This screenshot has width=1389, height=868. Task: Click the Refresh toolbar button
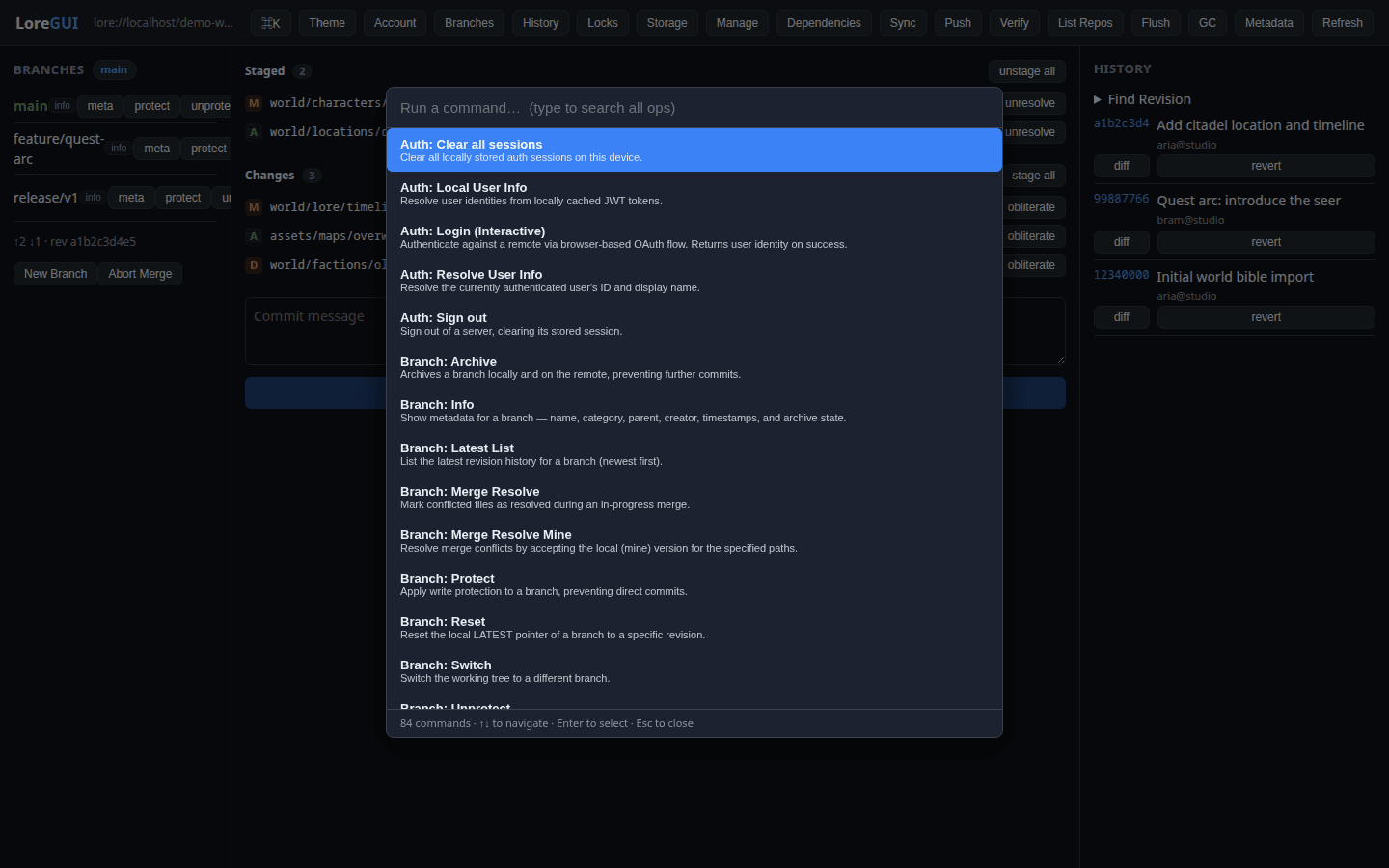(x=1343, y=23)
